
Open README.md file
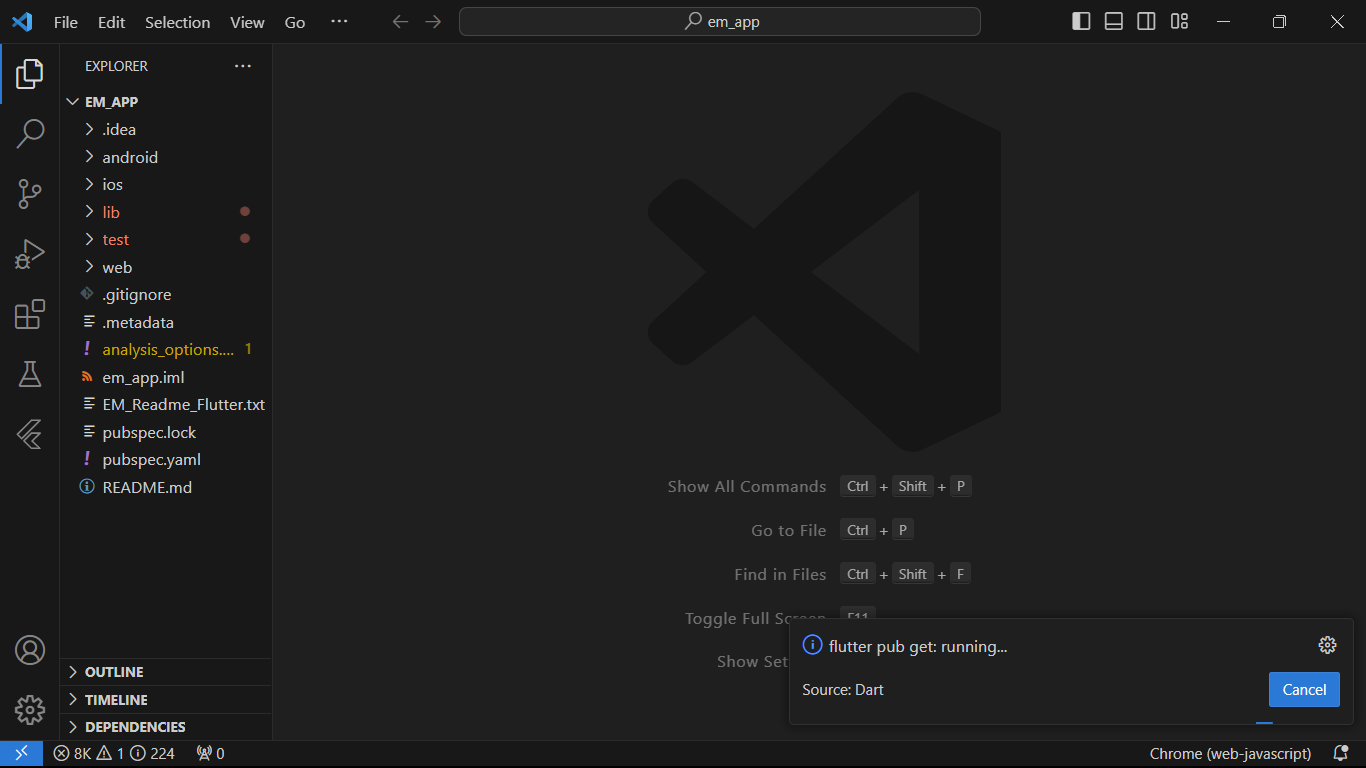point(166,487)
